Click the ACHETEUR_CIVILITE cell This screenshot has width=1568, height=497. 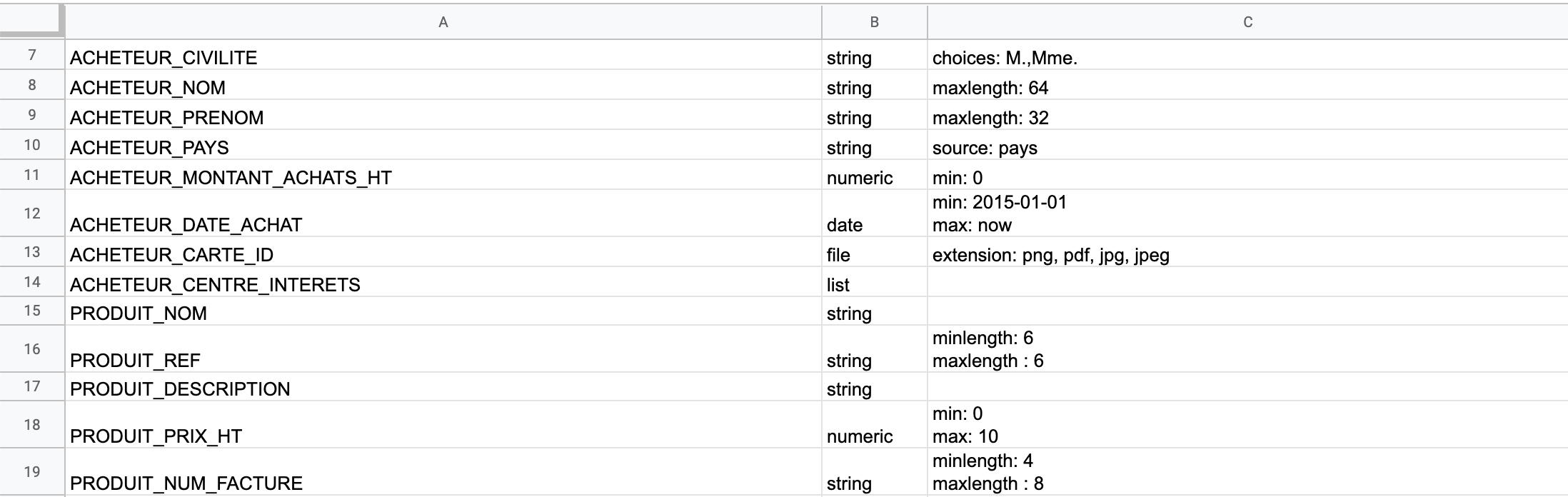tap(443, 55)
